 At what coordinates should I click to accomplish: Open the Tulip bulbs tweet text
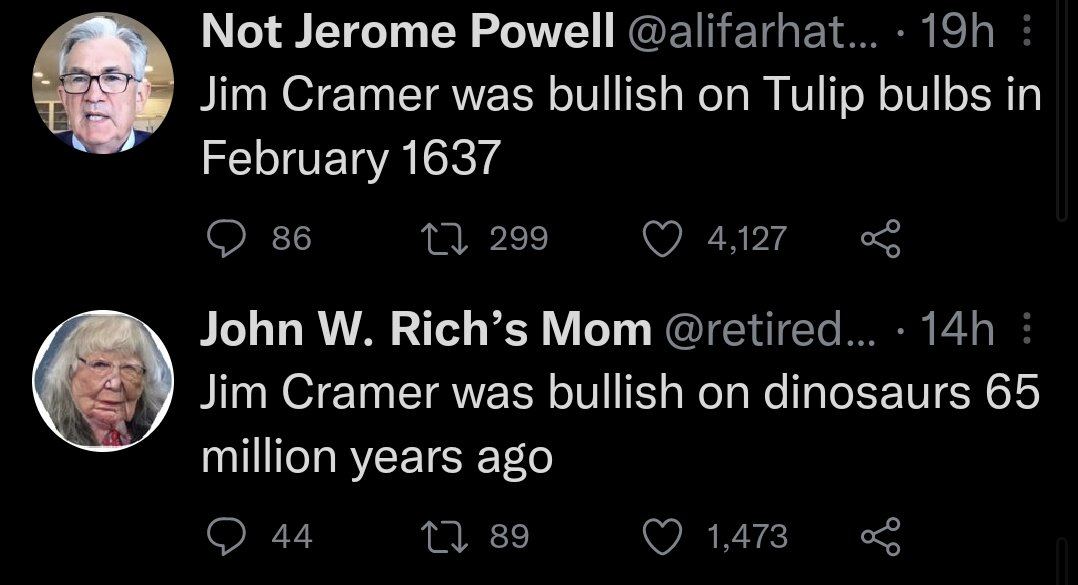coord(621,126)
